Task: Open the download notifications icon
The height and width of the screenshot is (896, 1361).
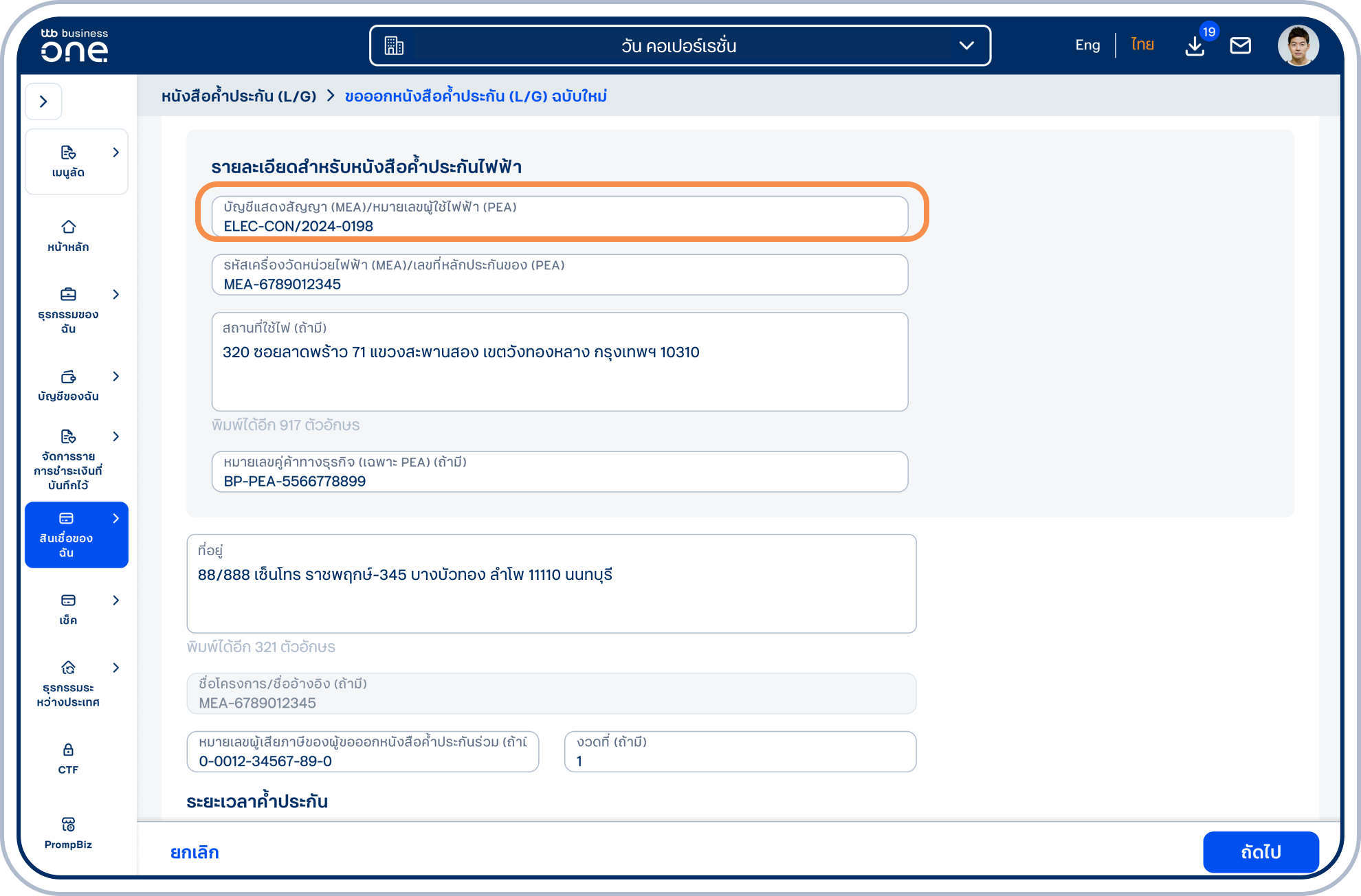Action: click(1195, 46)
